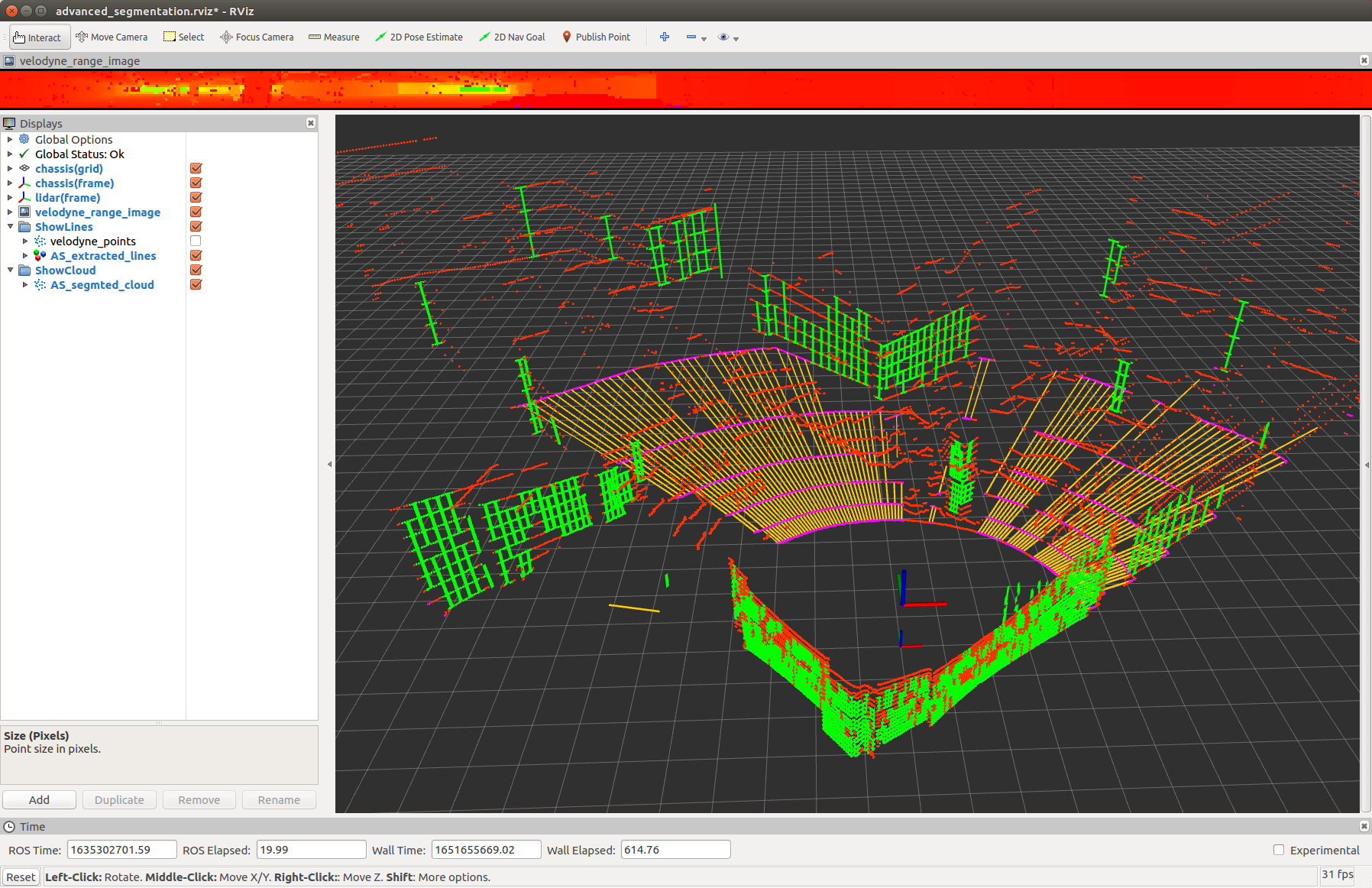Toggle the ShowCloud group checkbox
The height and width of the screenshot is (888, 1372).
pos(196,270)
